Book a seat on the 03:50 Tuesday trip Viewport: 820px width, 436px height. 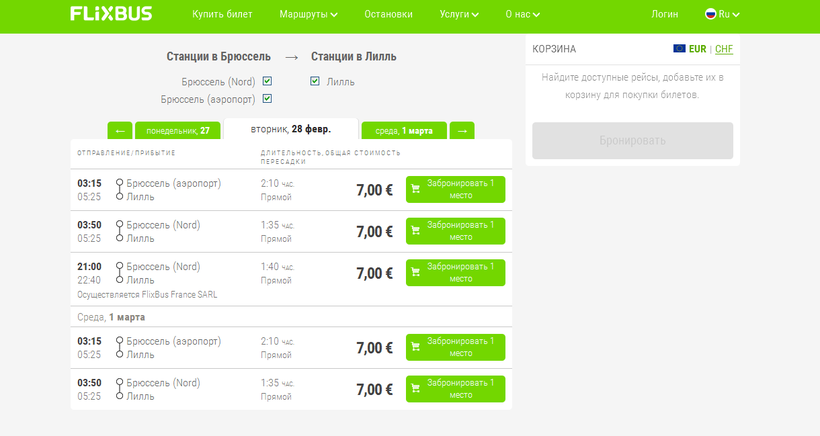[x=456, y=231]
